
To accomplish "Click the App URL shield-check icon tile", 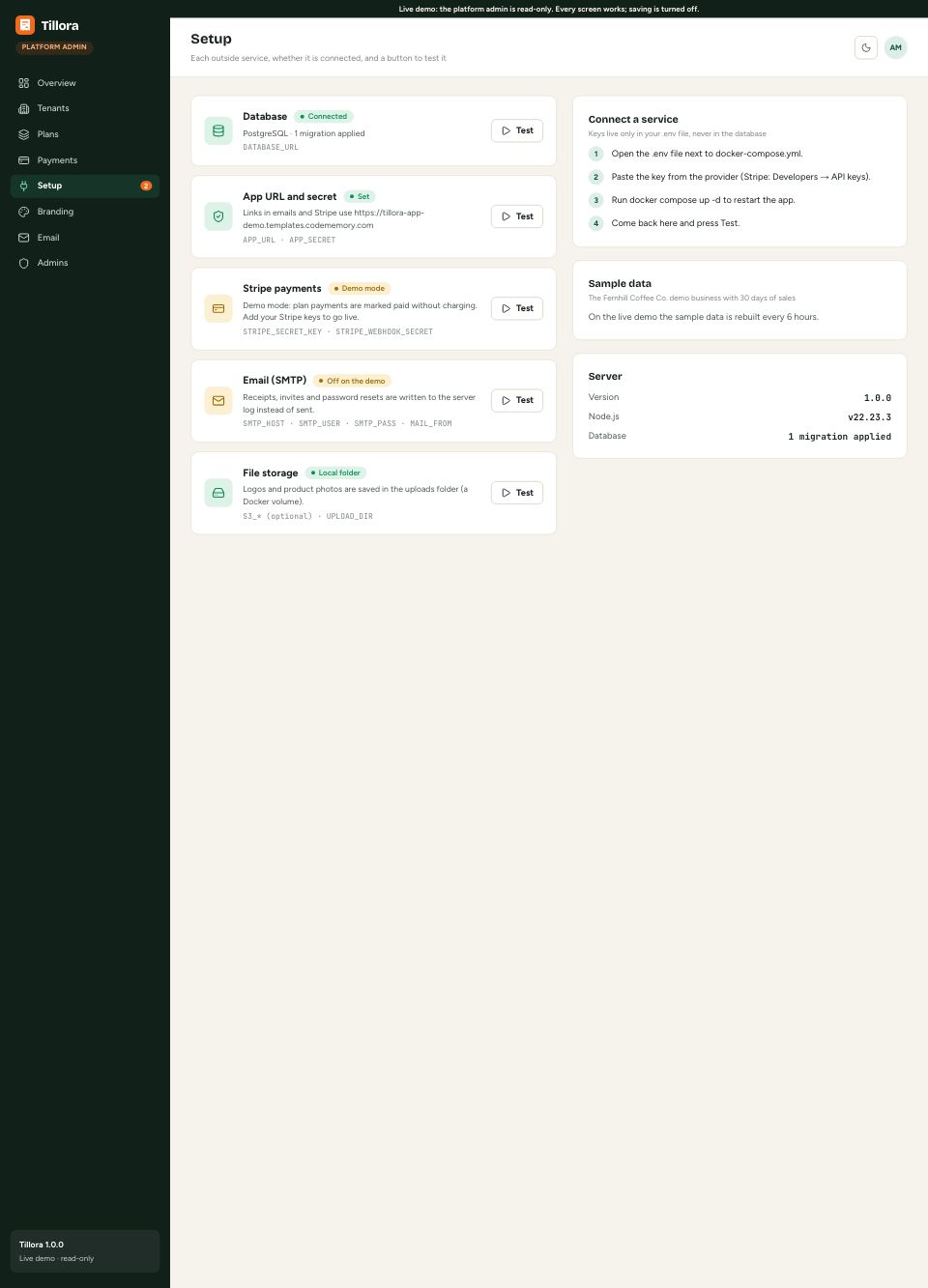I will pos(218,216).
